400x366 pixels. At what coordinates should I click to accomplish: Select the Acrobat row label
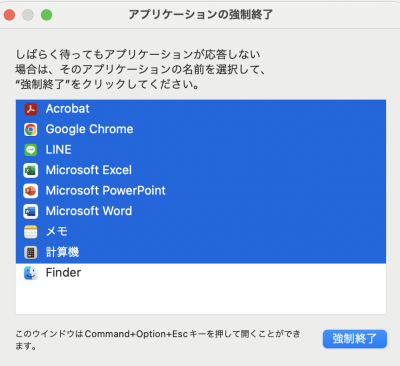(x=68, y=109)
